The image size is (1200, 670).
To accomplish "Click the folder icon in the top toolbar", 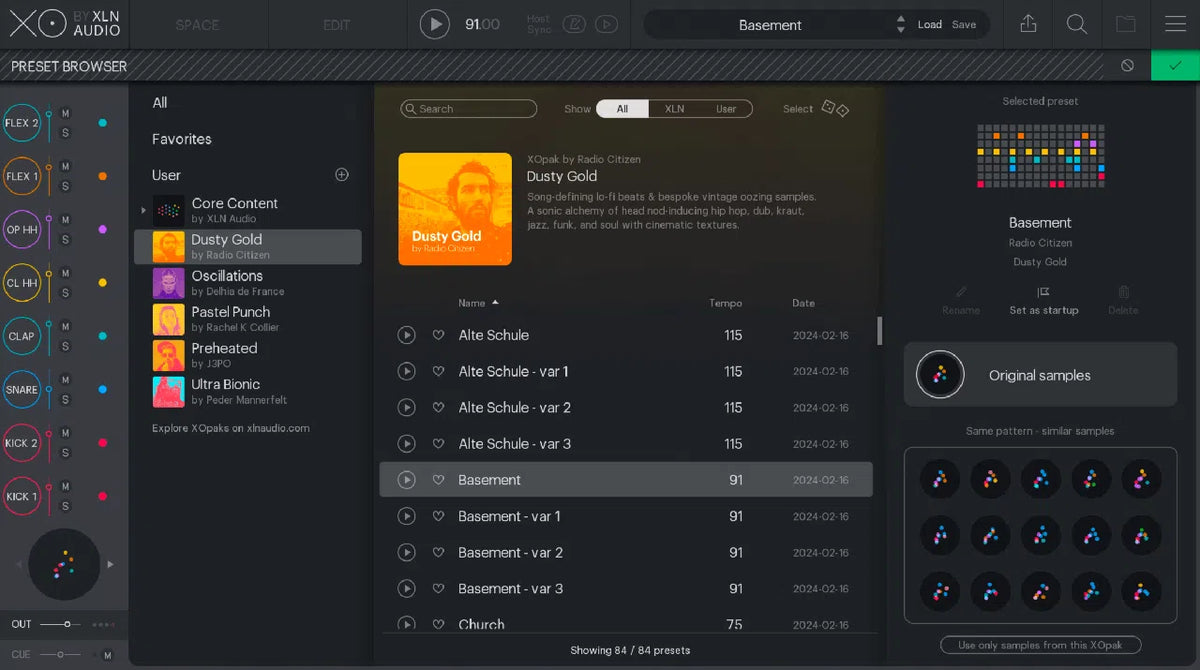I will (x=1126, y=23).
